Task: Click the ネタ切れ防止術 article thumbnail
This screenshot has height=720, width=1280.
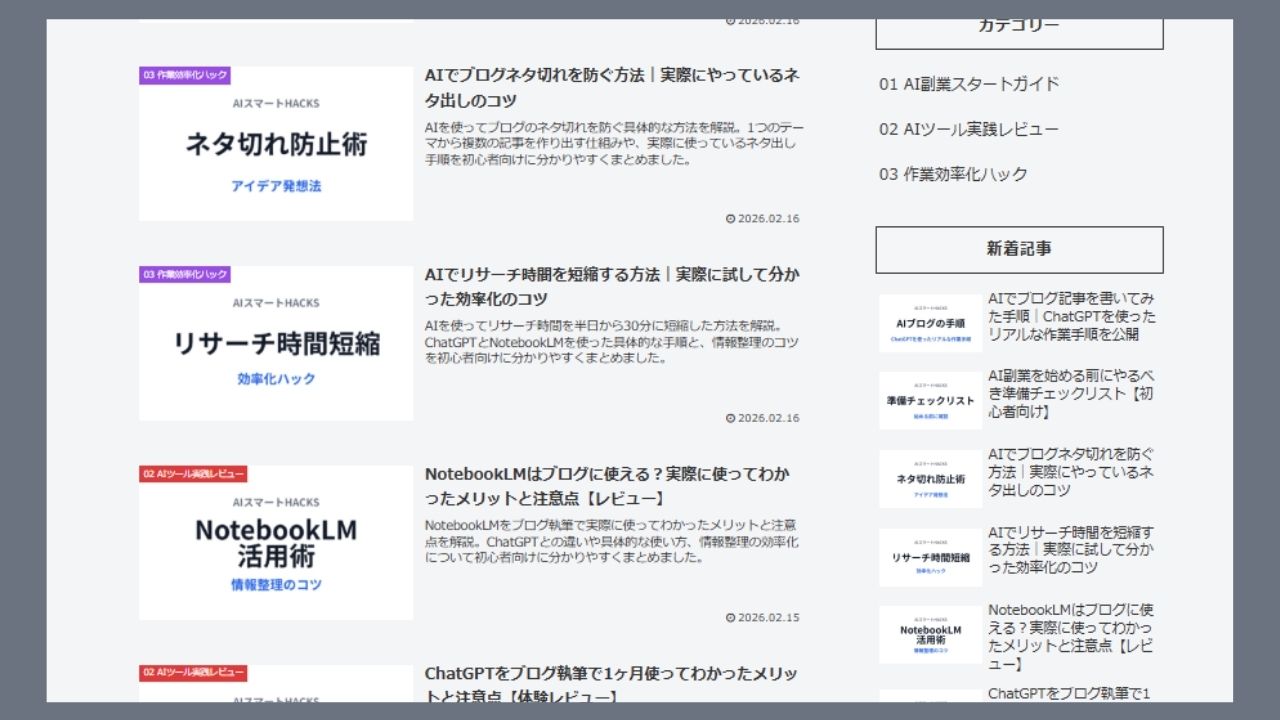Action: tap(276, 139)
